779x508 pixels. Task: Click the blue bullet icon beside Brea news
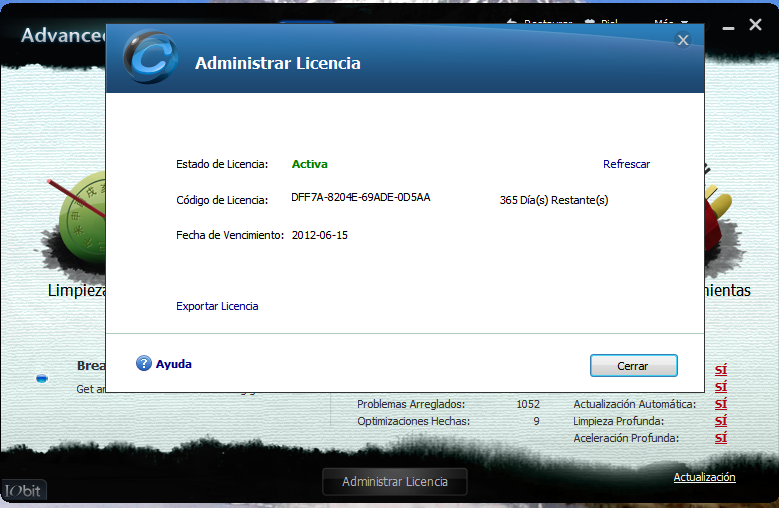42,378
